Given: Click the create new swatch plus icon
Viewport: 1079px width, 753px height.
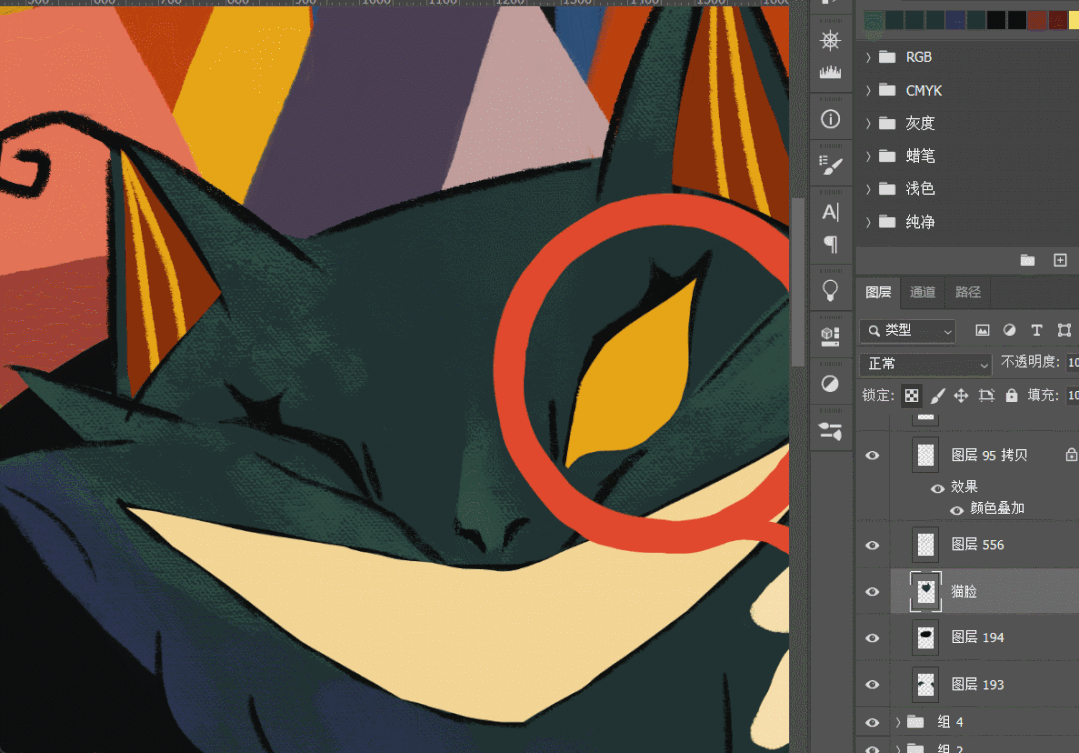Looking at the screenshot, I should coord(1060,259).
